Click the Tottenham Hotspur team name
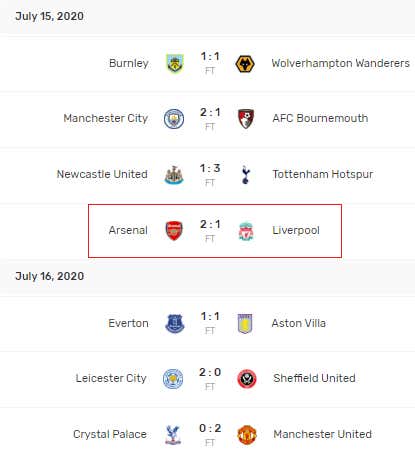Viewport: 415px width, 461px height. [323, 174]
